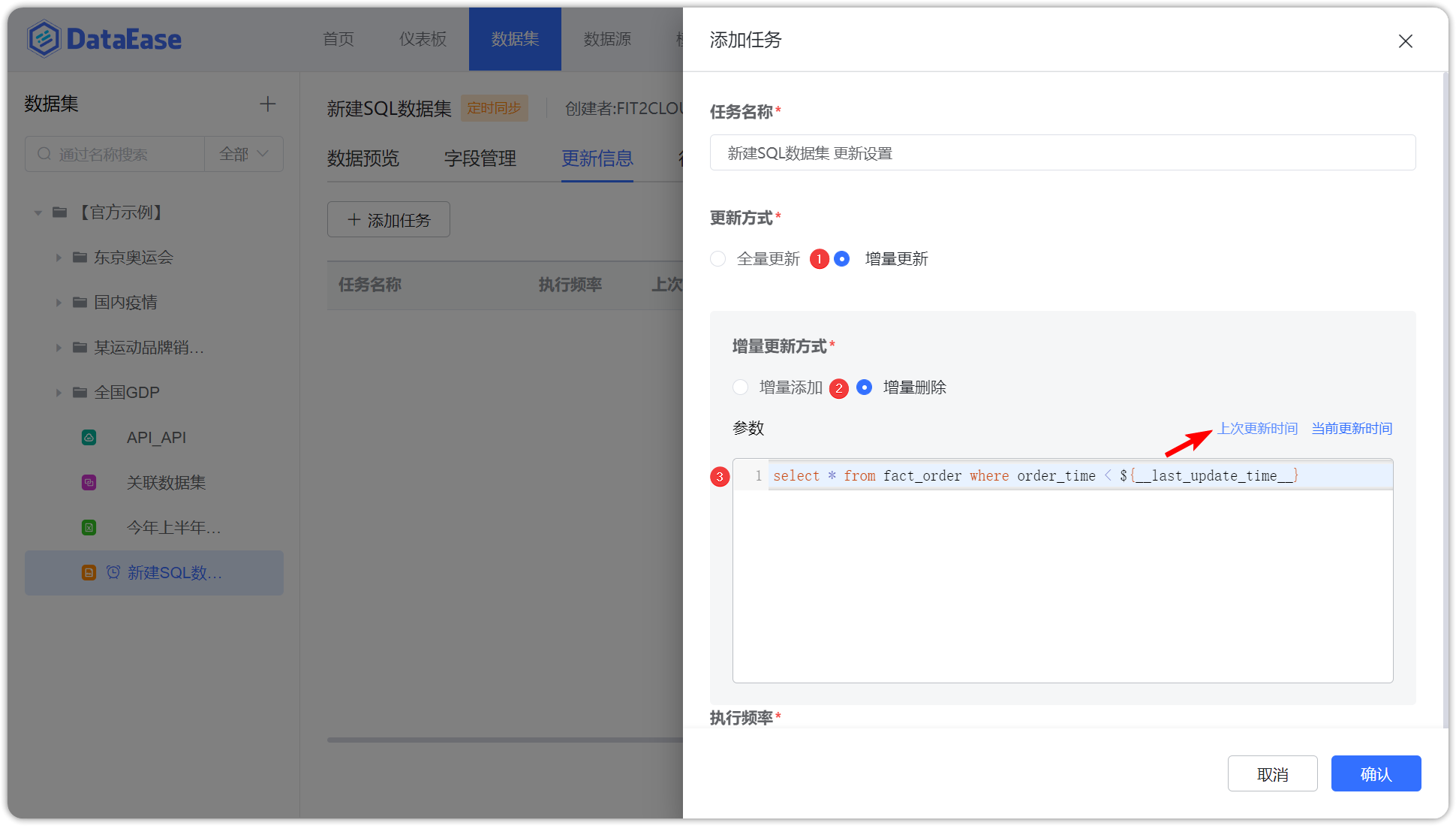Click the 【官方示例】 folder icon

coord(60,213)
